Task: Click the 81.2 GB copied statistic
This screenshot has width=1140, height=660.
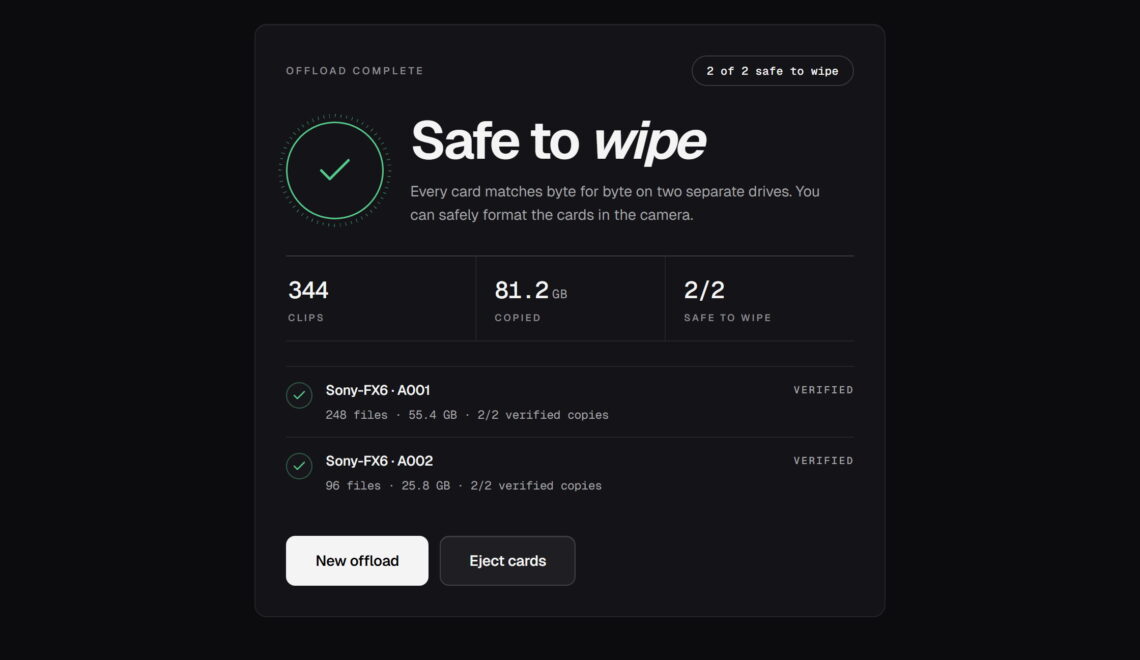Action: pos(570,299)
